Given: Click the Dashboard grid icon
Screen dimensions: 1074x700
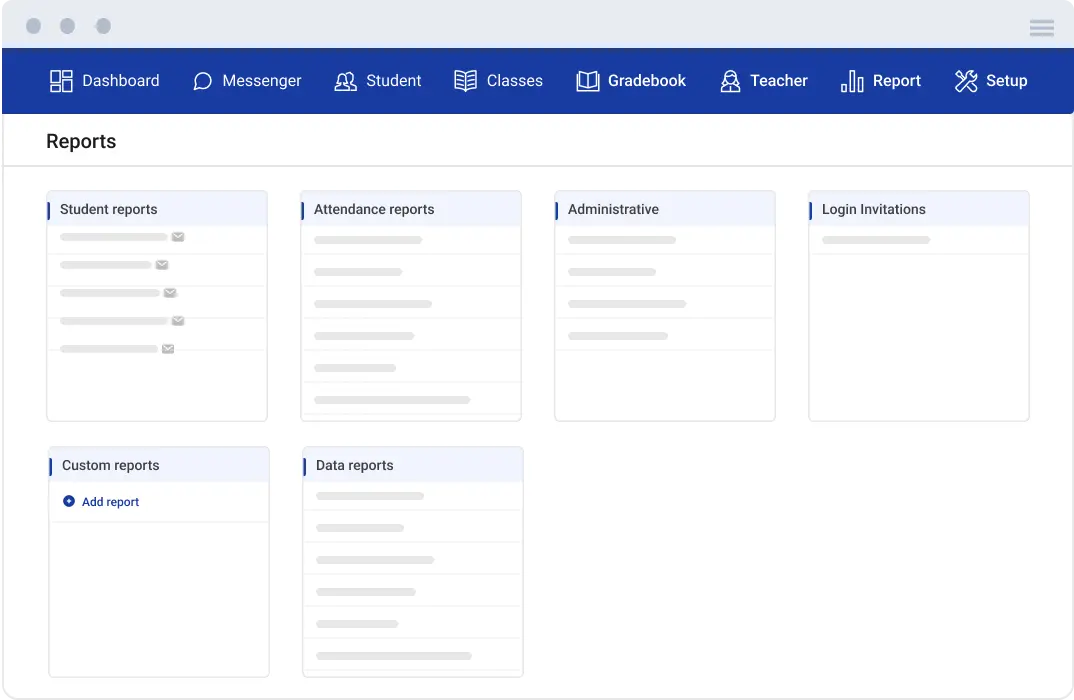Looking at the screenshot, I should point(61,81).
